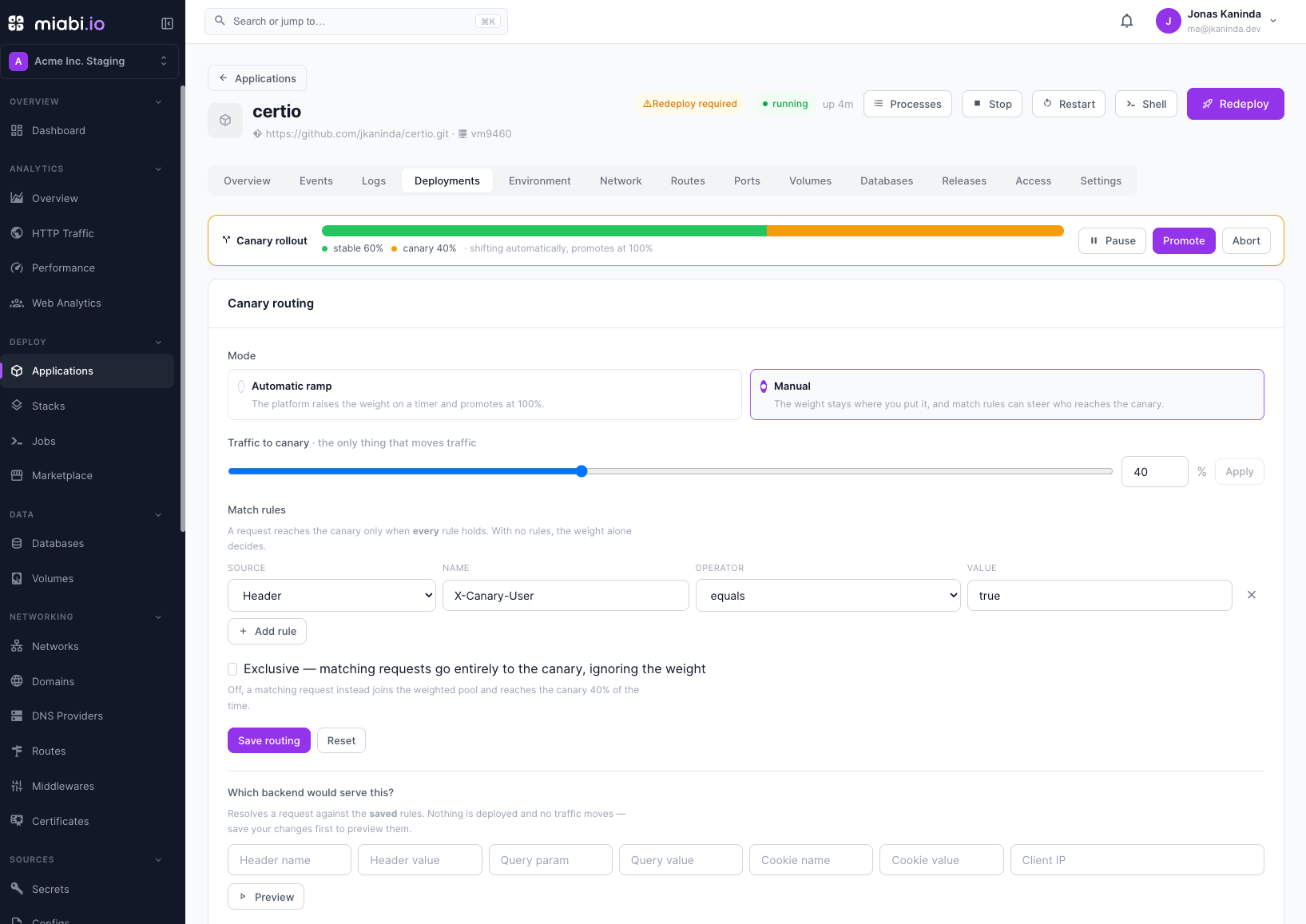Pause the canary rollout

1113,240
